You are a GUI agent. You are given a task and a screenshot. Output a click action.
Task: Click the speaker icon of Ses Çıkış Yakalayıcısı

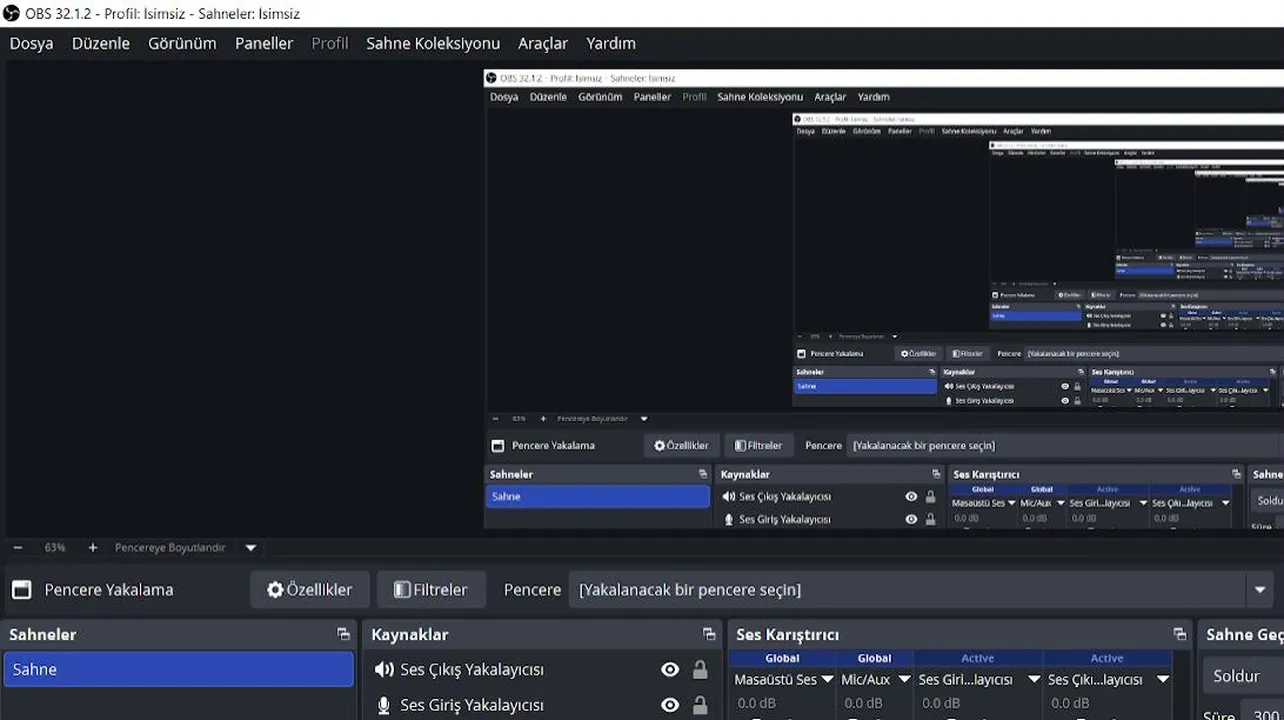tap(384, 670)
